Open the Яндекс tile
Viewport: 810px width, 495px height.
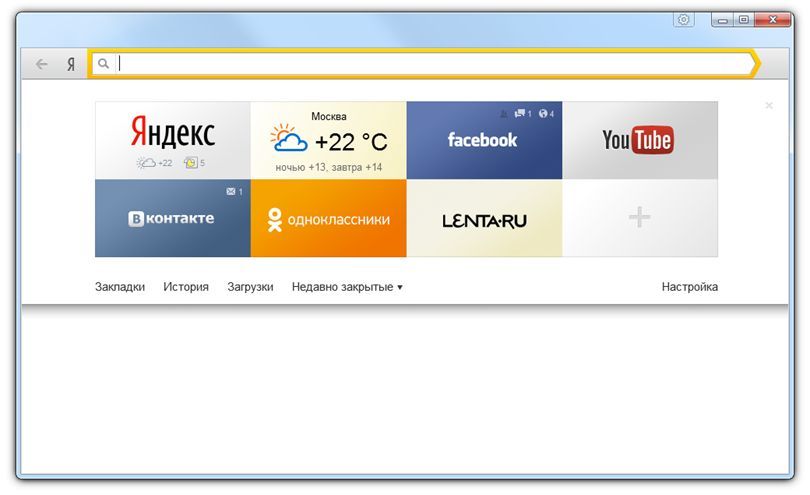click(x=173, y=140)
